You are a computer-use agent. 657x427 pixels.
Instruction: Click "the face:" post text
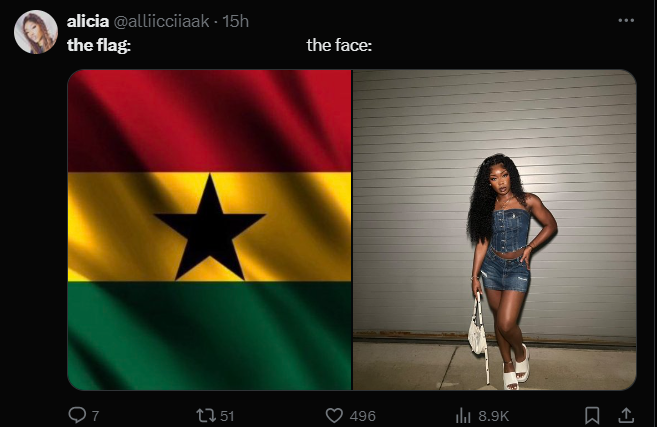[x=339, y=45]
